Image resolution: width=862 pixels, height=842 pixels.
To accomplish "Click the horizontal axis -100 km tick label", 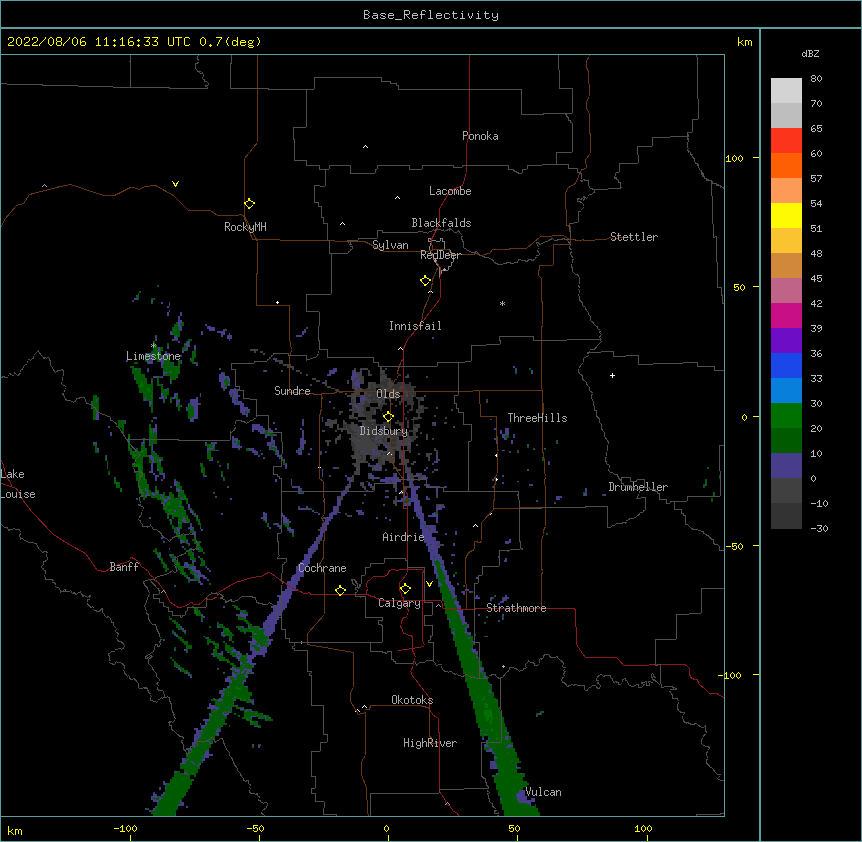I will 125,829.
